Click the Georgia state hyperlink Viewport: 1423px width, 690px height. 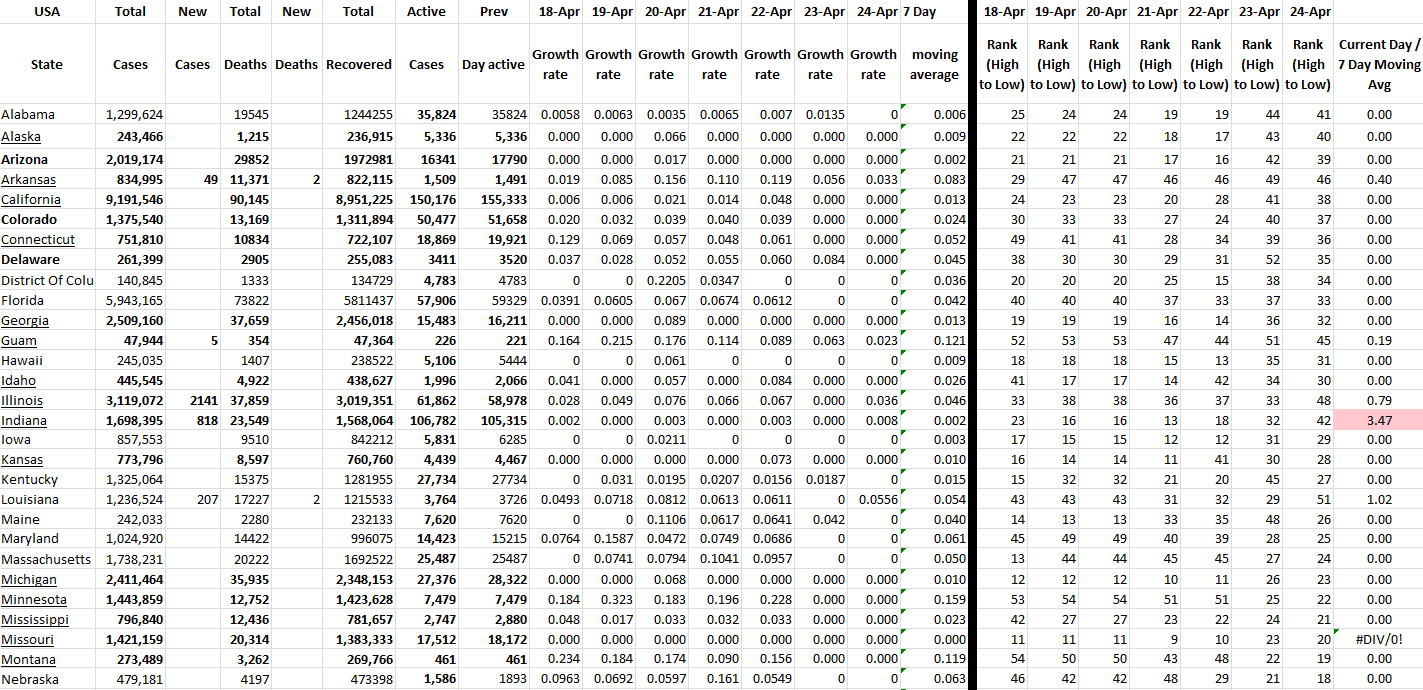coord(25,321)
